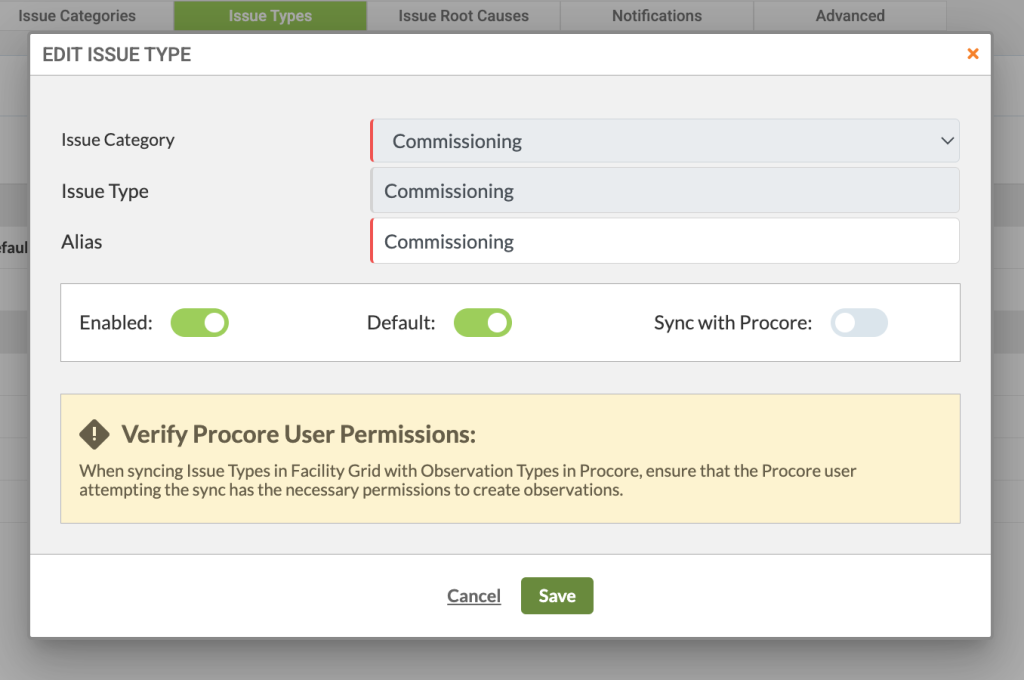Close the Edit Issue Type dialog
The height and width of the screenshot is (680, 1024).
972,54
